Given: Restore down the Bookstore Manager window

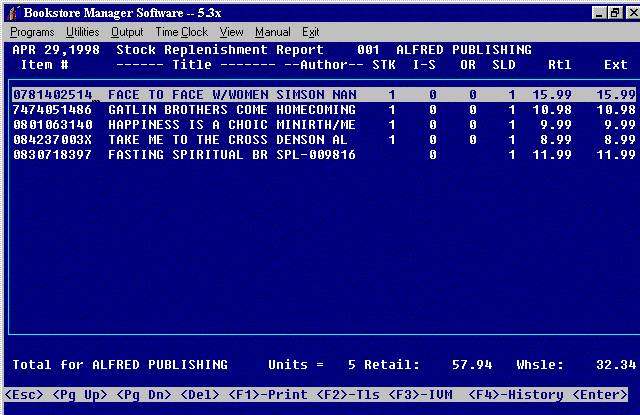Looking at the screenshot, I should coord(614,13).
